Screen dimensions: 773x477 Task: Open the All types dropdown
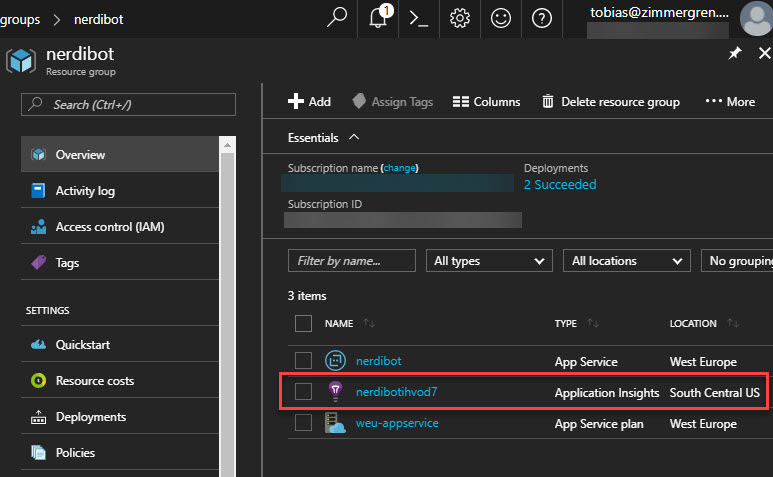click(489, 261)
